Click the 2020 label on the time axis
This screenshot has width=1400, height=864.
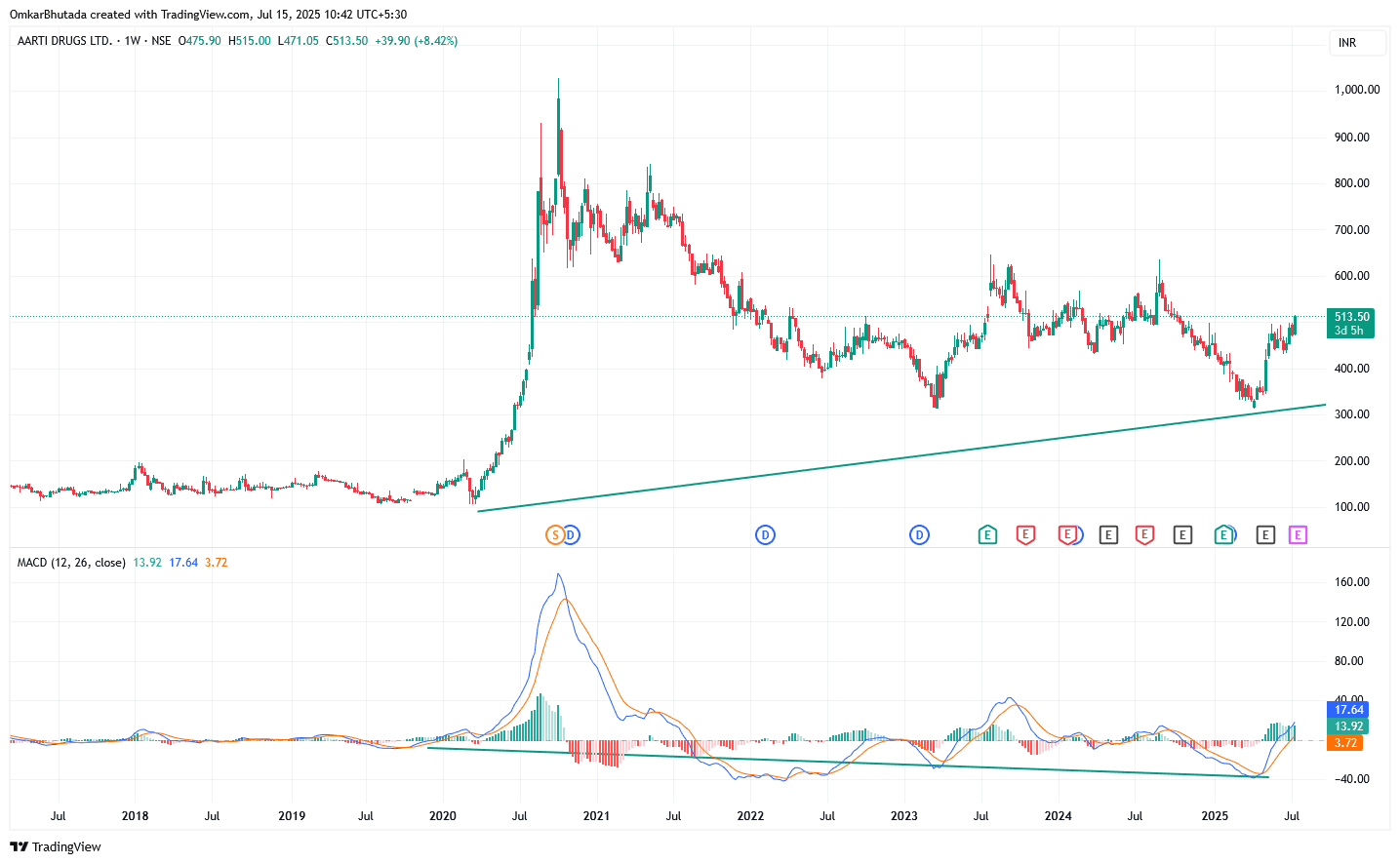tap(443, 816)
